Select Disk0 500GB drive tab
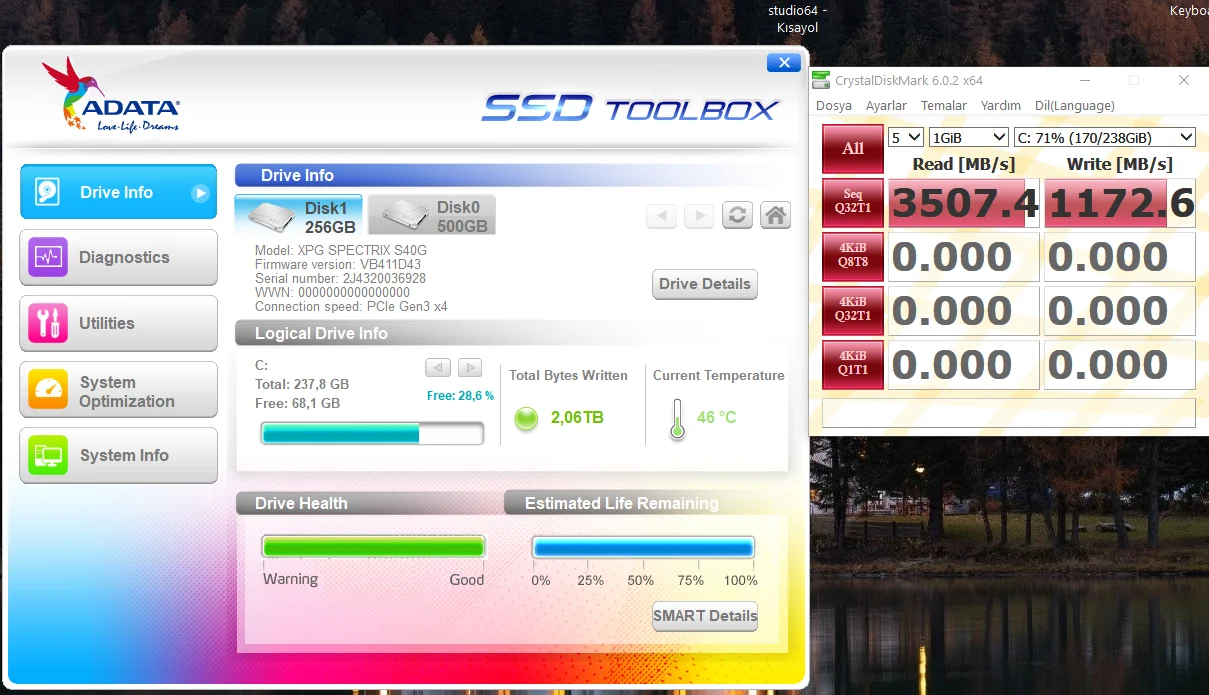 click(432, 216)
